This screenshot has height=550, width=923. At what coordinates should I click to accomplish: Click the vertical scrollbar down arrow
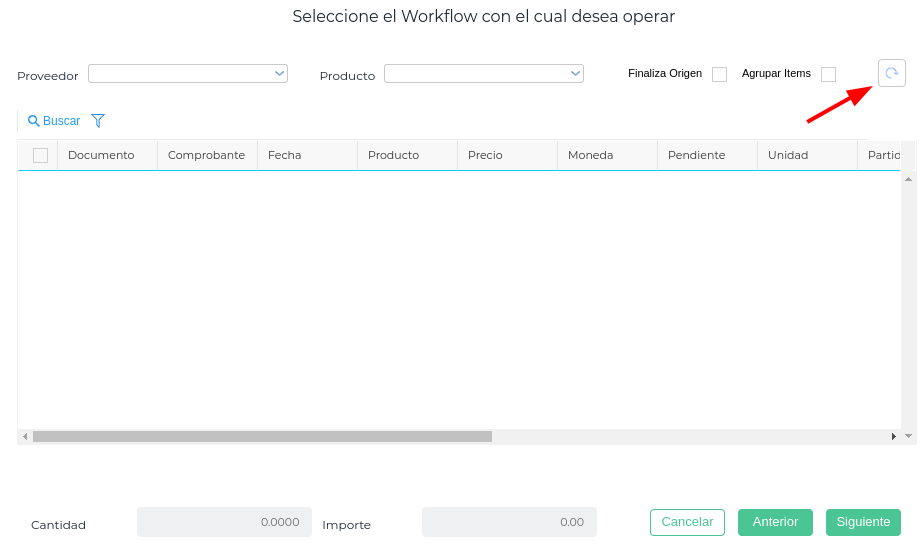point(908,436)
